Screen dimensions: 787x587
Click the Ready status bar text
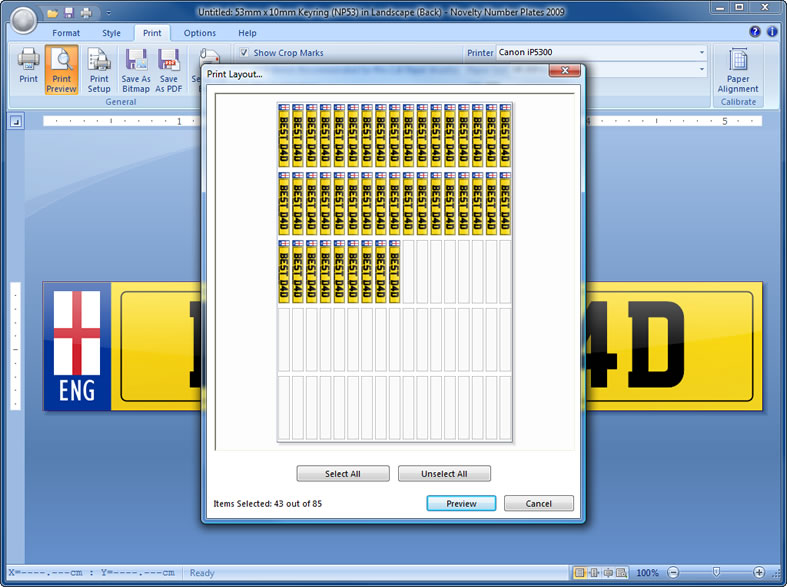[202, 572]
